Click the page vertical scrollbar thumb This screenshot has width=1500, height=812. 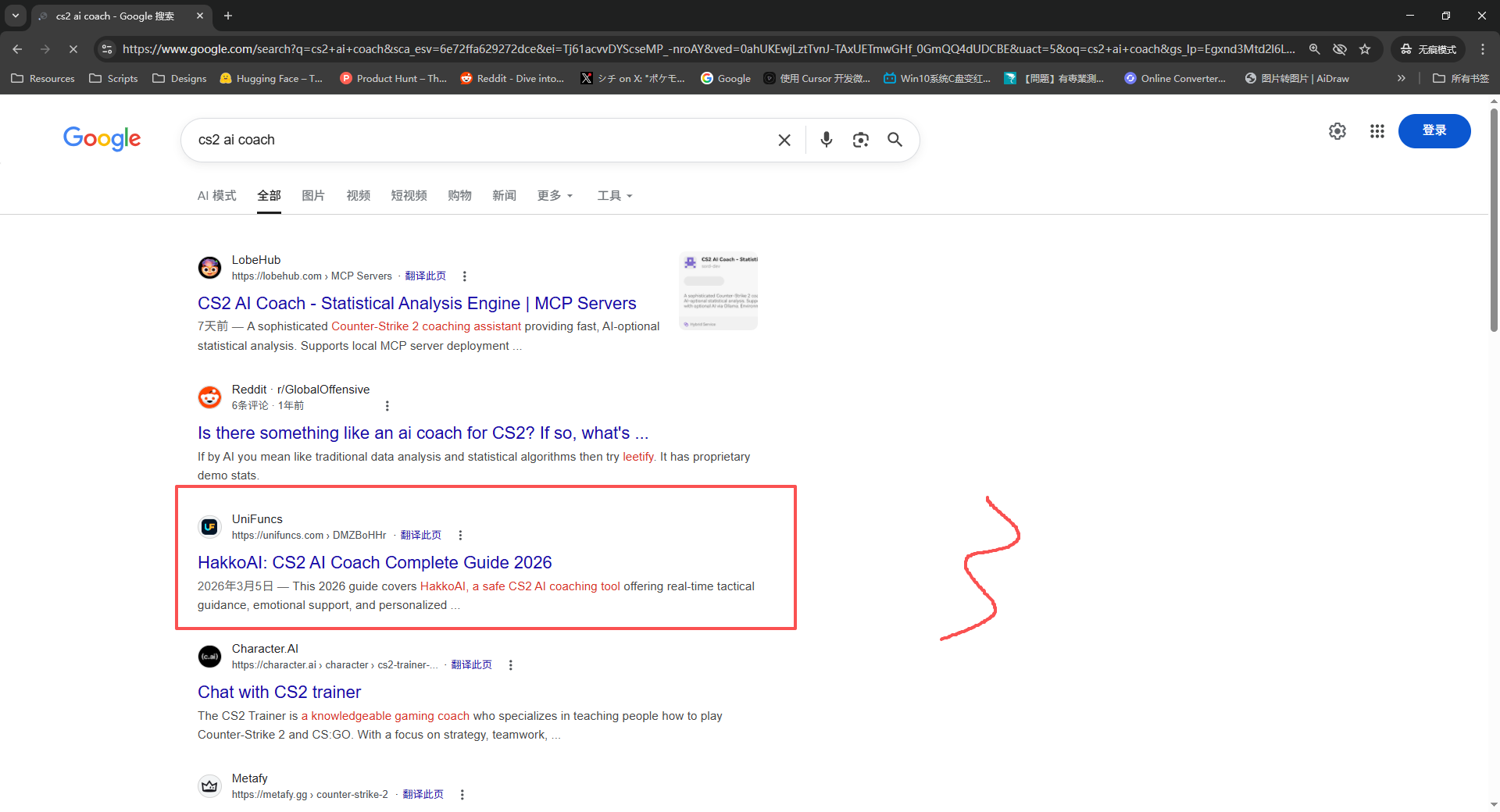[1494, 219]
